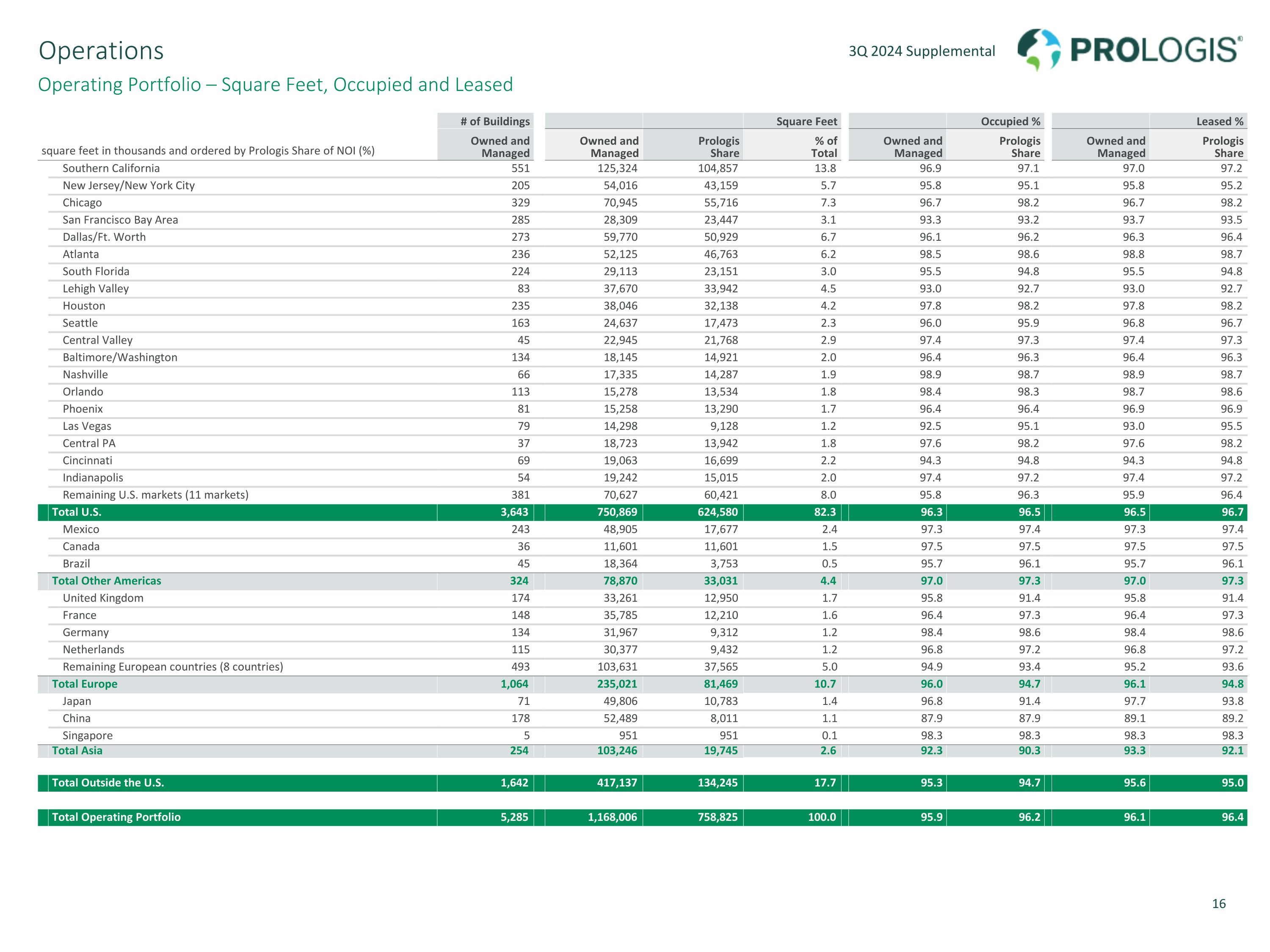Click the Leased % column header
1270x952 pixels.
[1220, 121]
